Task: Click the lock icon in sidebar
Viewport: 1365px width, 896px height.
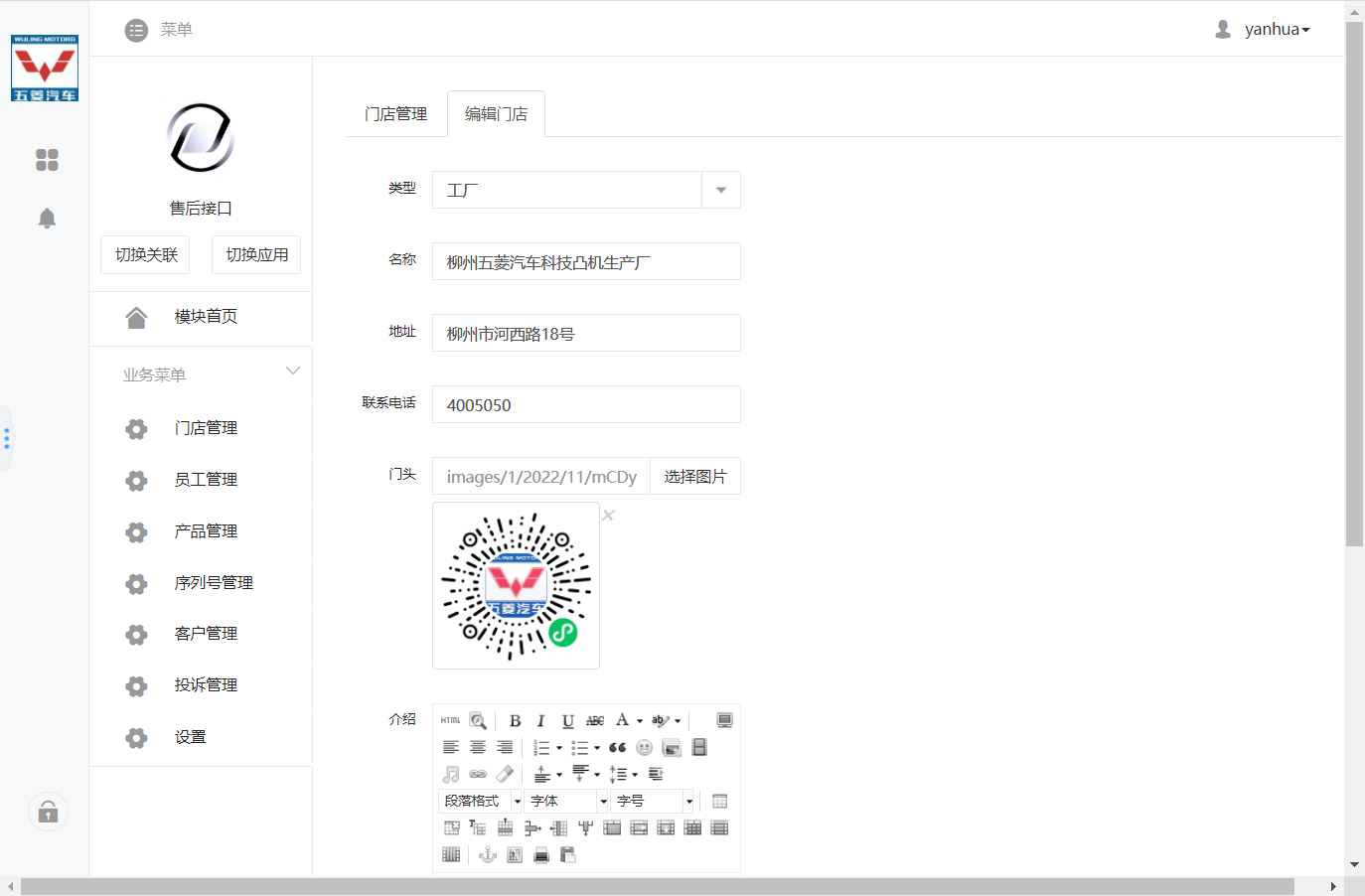Action: tap(48, 813)
